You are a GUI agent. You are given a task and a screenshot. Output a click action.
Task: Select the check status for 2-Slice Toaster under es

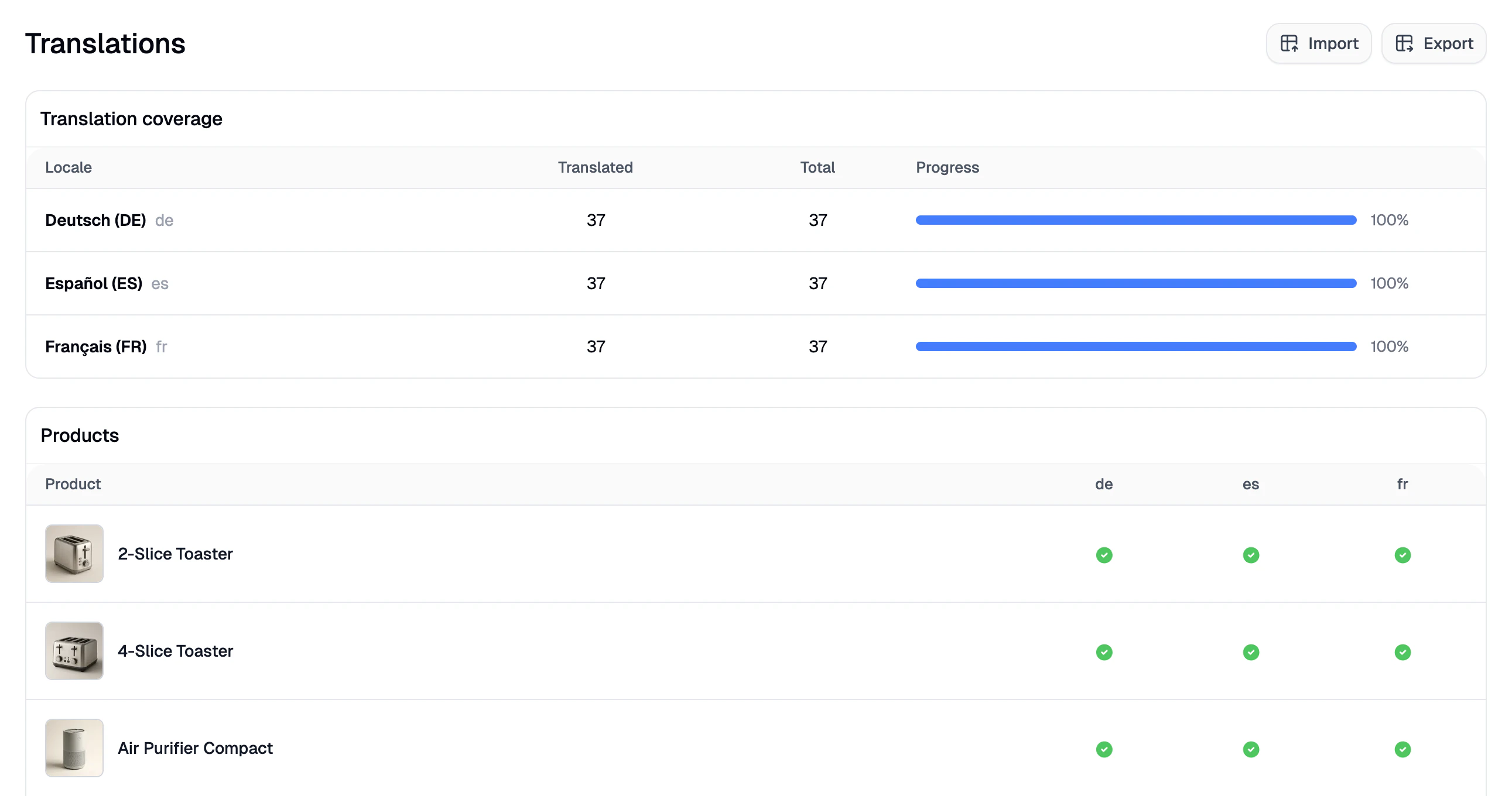(x=1250, y=554)
